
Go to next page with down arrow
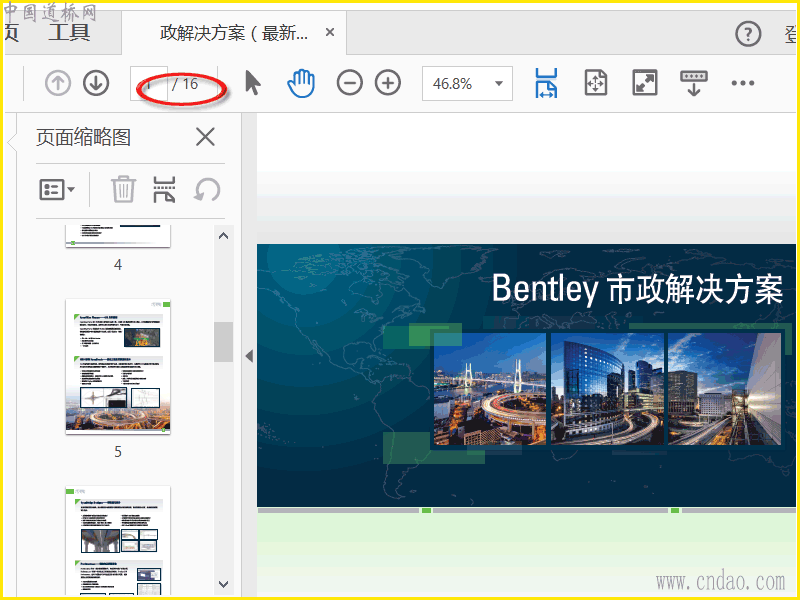pos(96,83)
